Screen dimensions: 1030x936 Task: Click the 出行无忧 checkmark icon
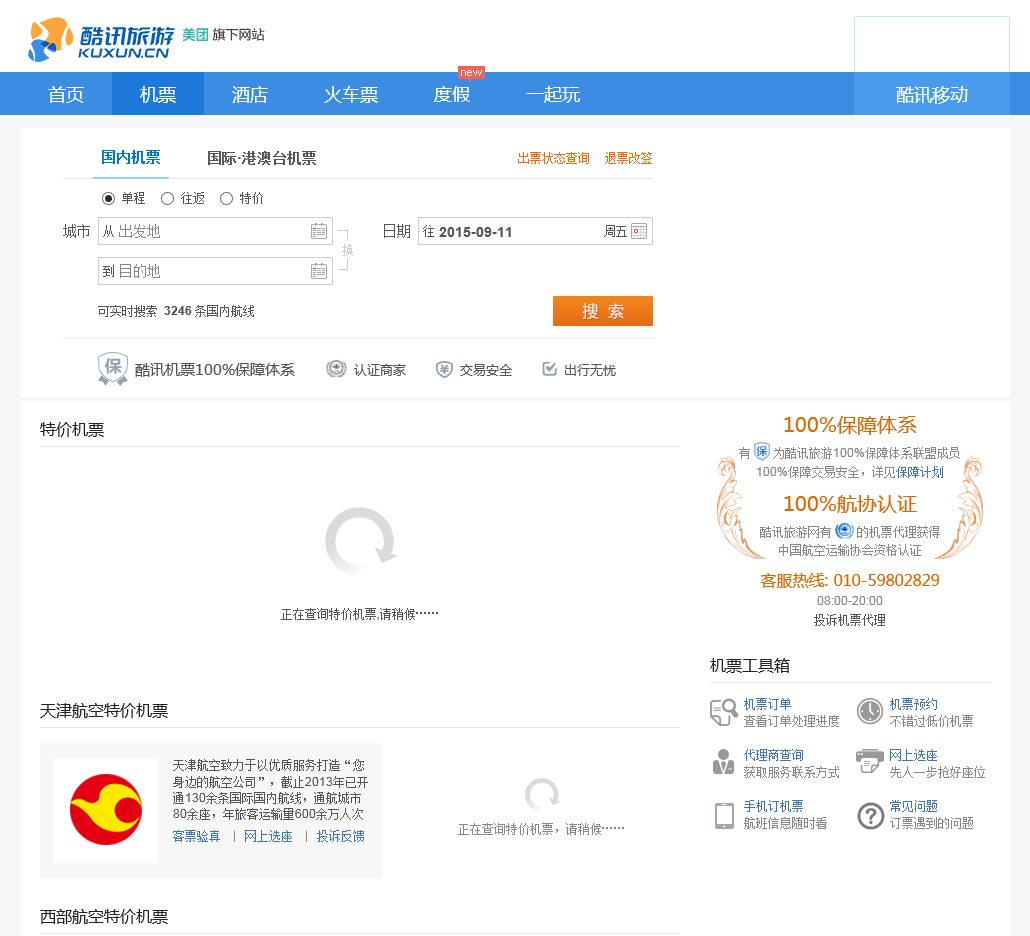coord(550,369)
